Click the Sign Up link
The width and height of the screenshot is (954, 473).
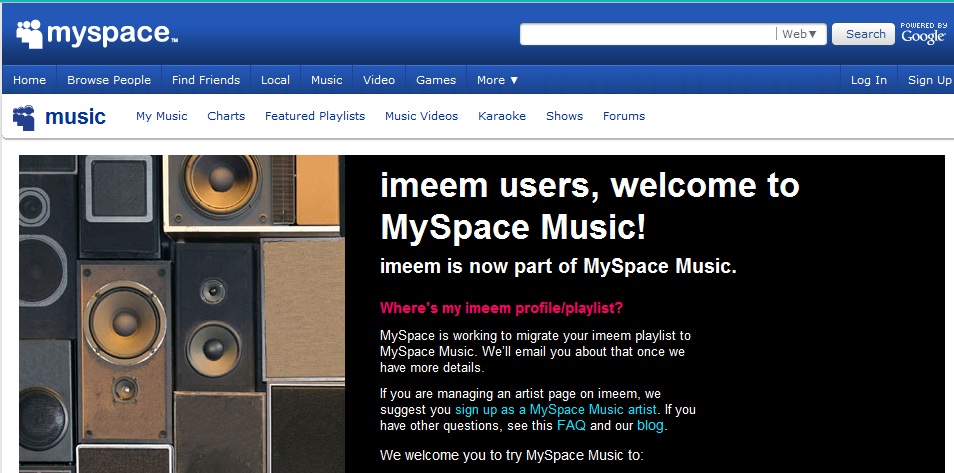(930, 80)
